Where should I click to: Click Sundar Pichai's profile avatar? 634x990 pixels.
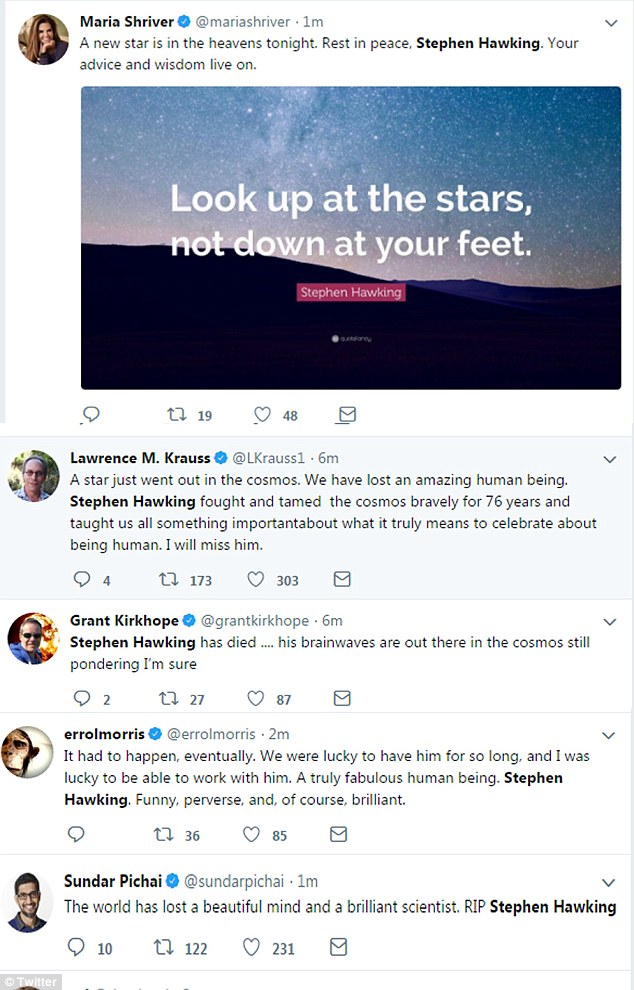pyautogui.click(x=32, y=901)
